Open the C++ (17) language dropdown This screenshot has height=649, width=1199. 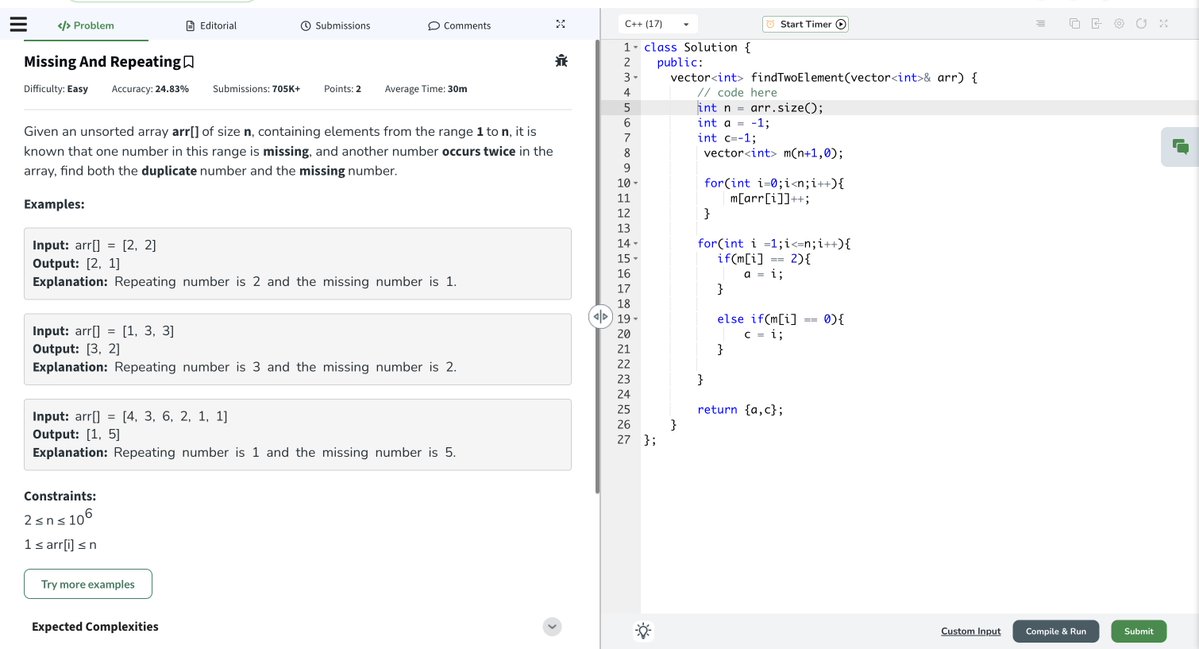click(x=658, y=24)
